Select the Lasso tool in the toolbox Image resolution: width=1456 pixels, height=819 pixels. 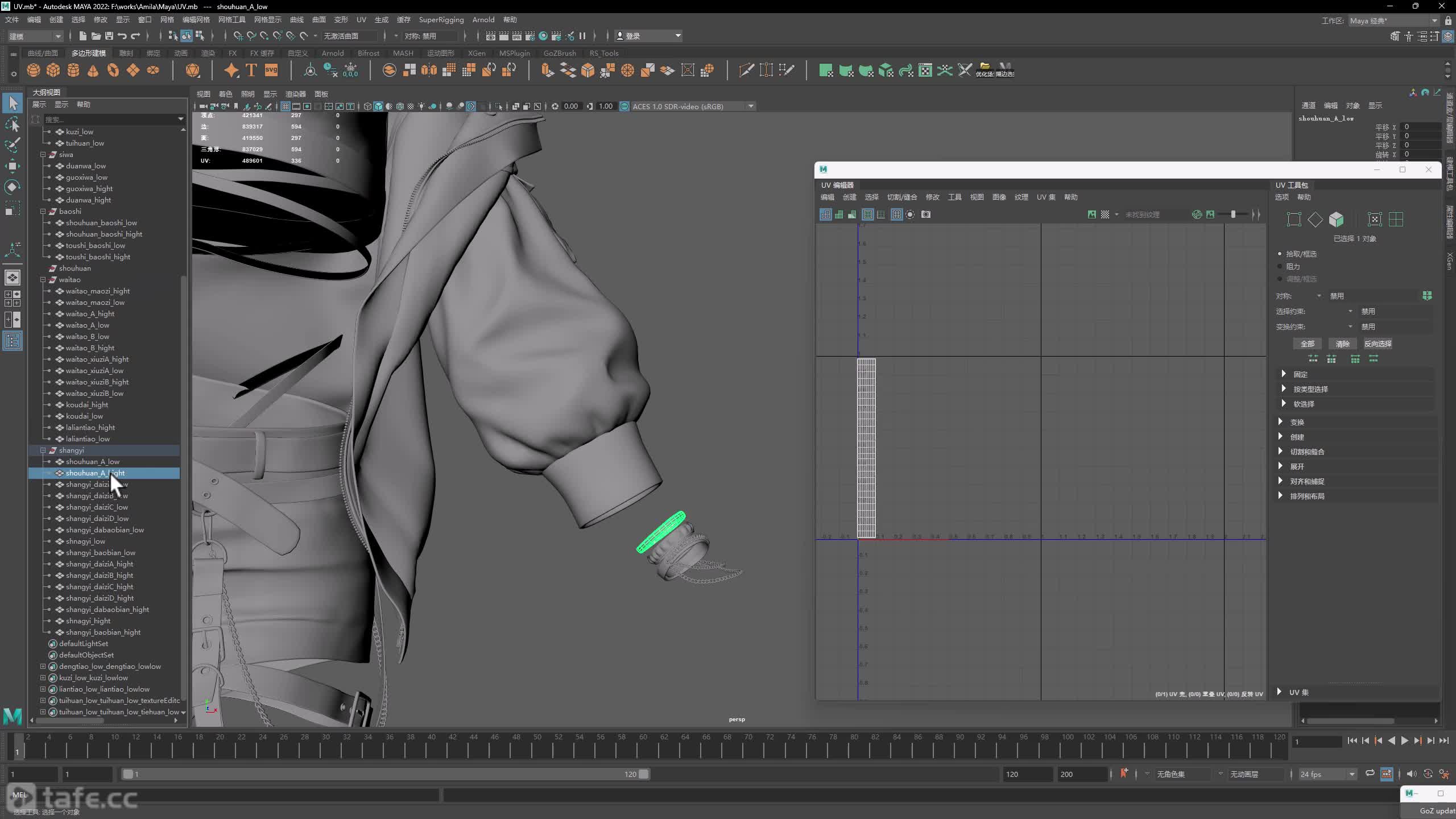(x=13, y=124)
